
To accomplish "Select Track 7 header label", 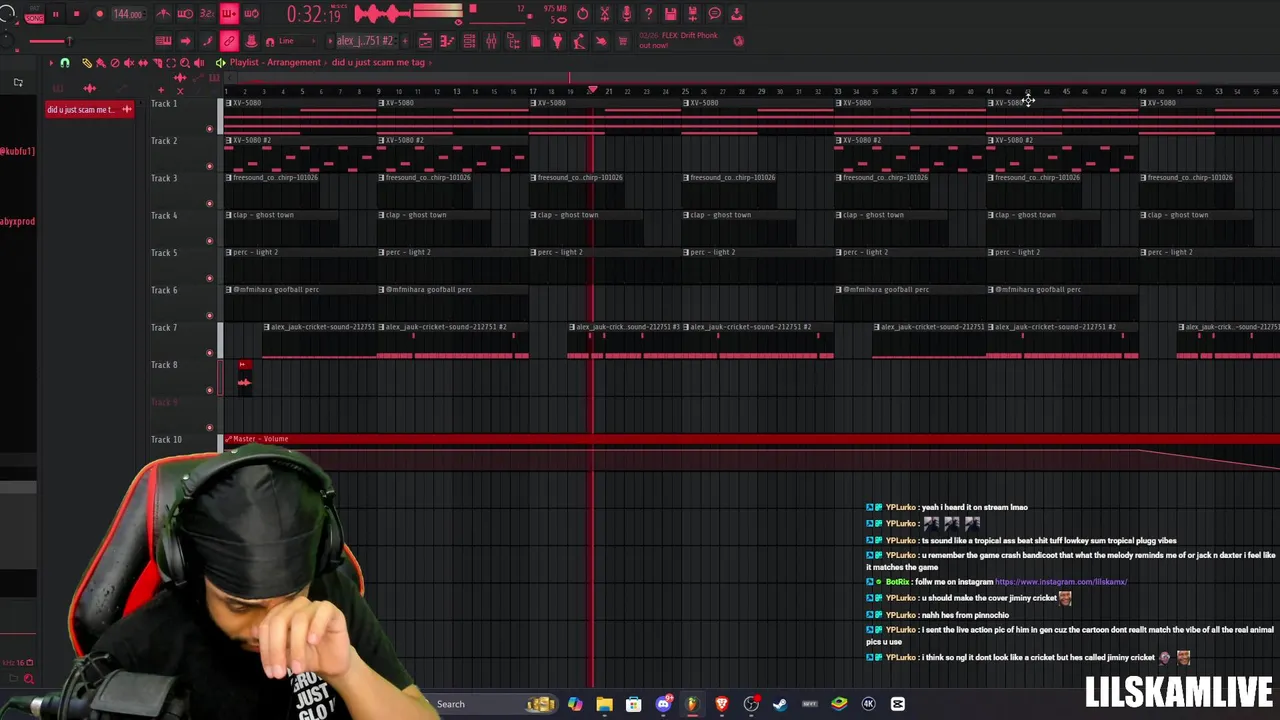I will (x=164, y=327).
